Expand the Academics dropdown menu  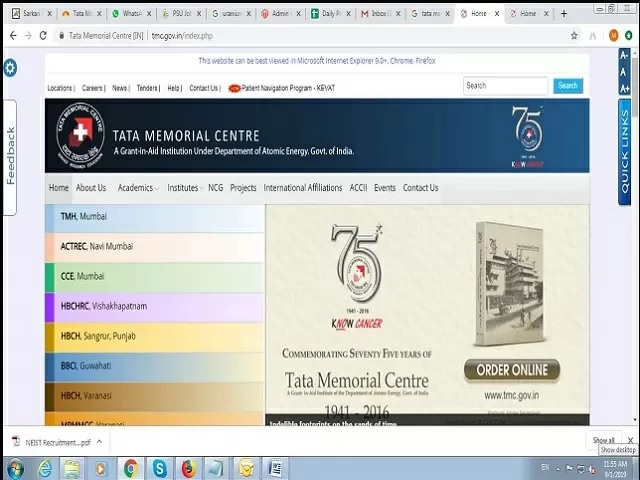click(137, 188)
